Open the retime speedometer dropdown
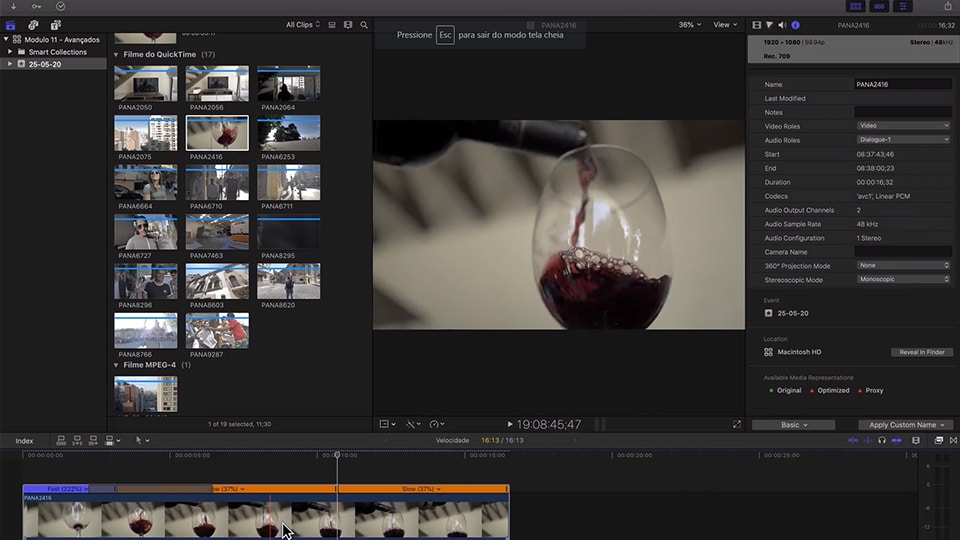Viewport: 960px width, 540px height. tap(437, 424)
